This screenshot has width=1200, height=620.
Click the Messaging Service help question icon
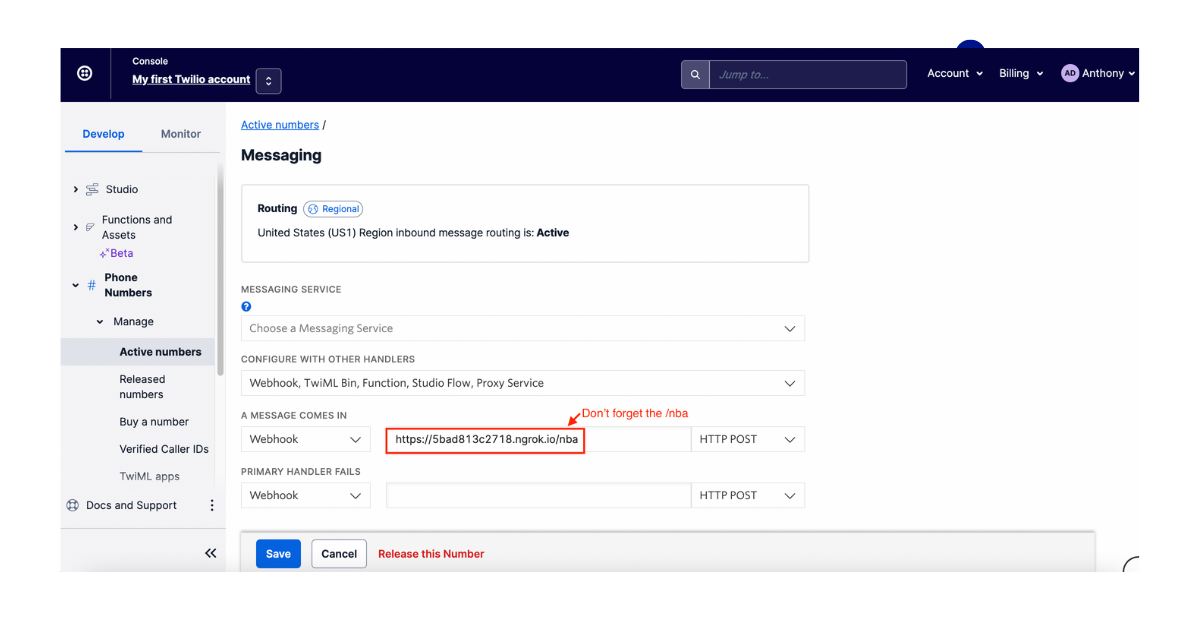click(246, 307)
